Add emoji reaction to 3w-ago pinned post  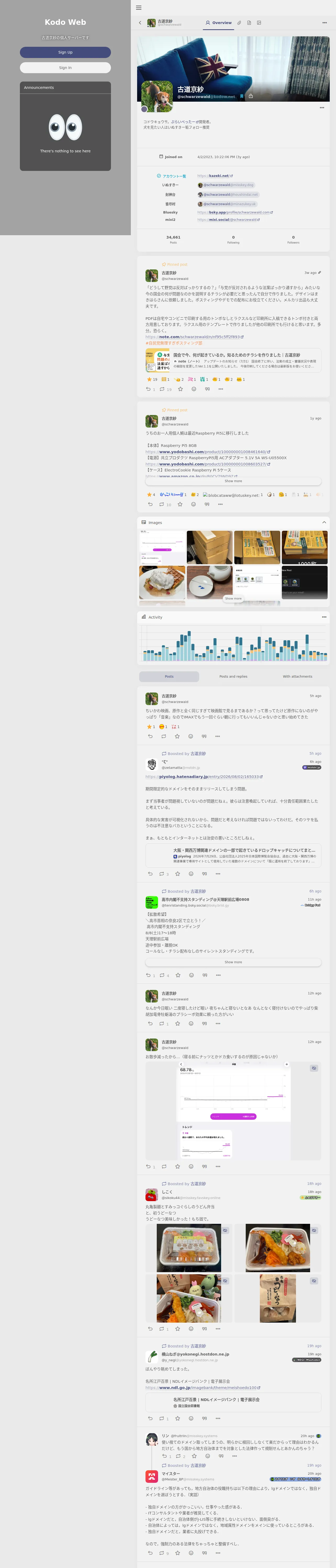(x=194, y=389)
